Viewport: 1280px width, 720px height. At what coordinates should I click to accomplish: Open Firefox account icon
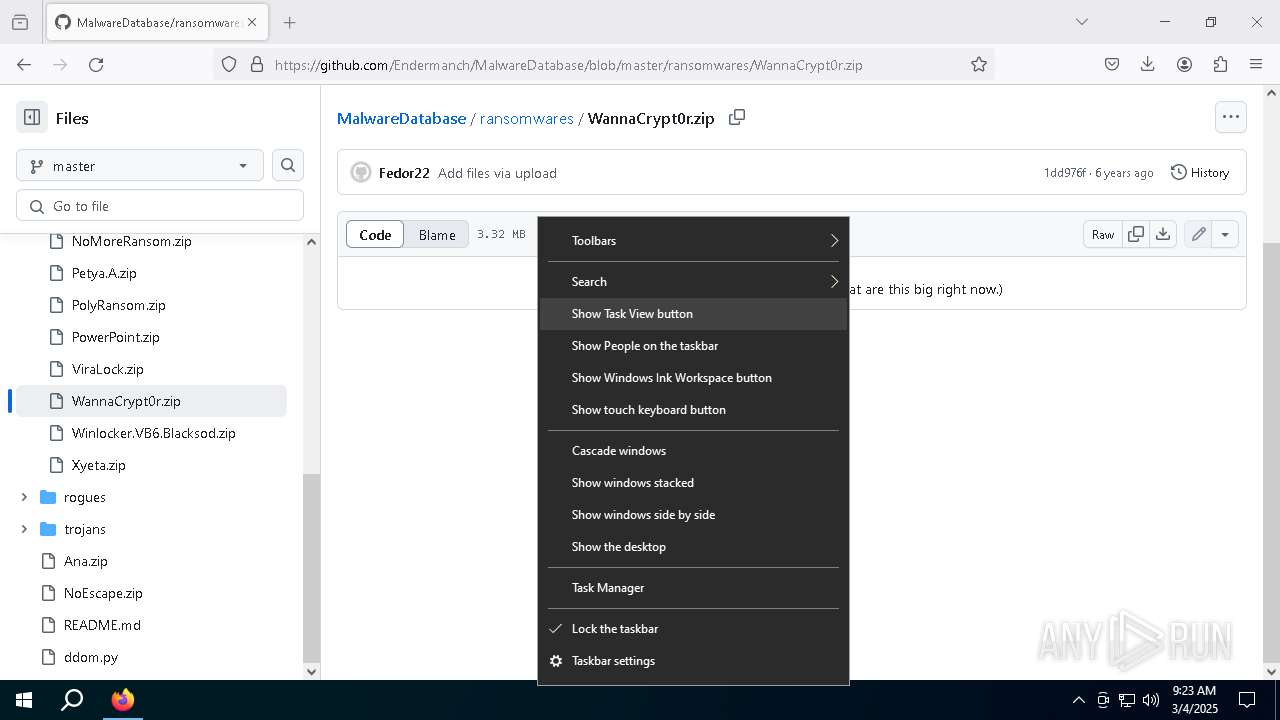coord(1184,64)
